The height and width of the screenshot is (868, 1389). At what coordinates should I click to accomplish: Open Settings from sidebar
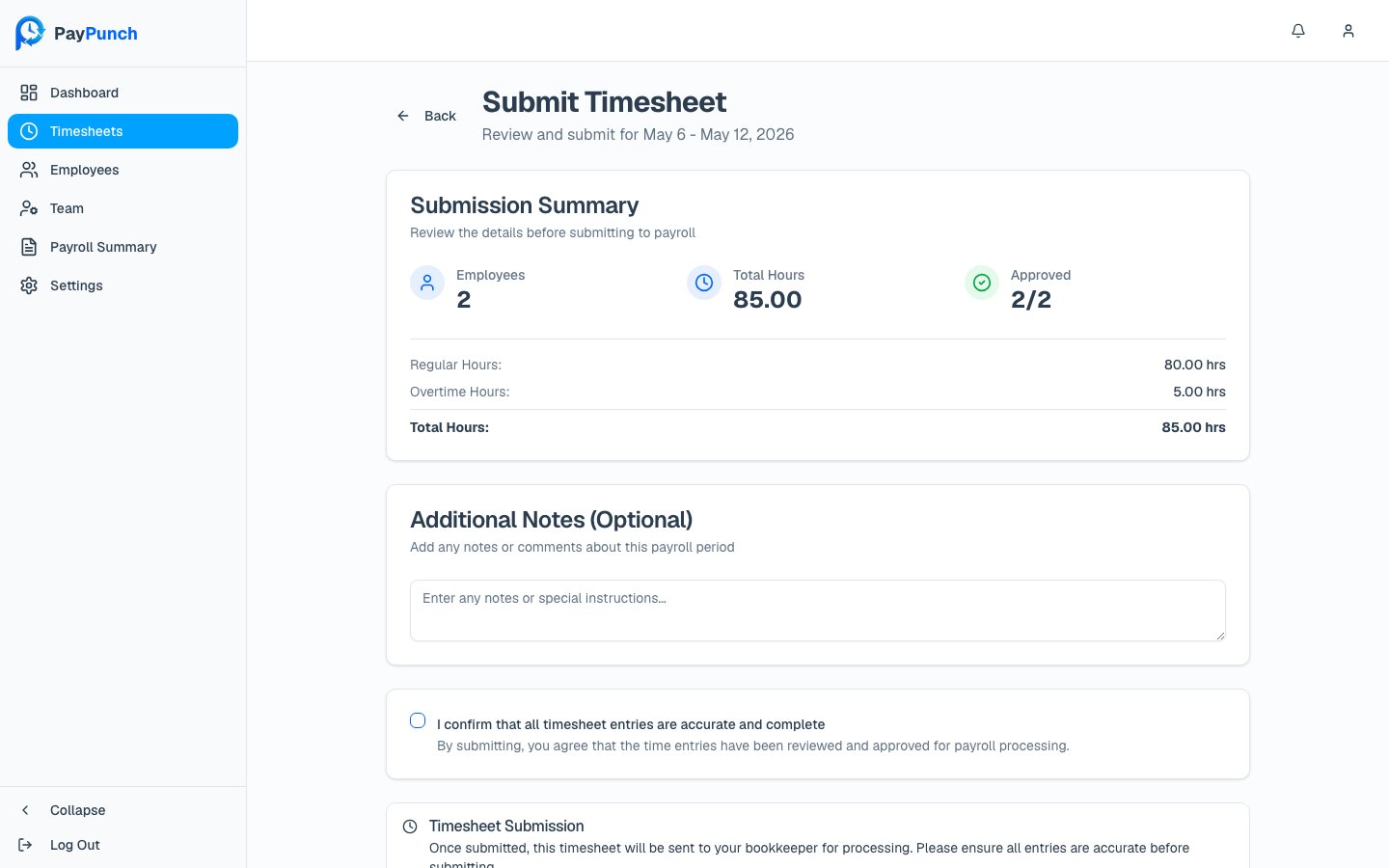point(123,285)
